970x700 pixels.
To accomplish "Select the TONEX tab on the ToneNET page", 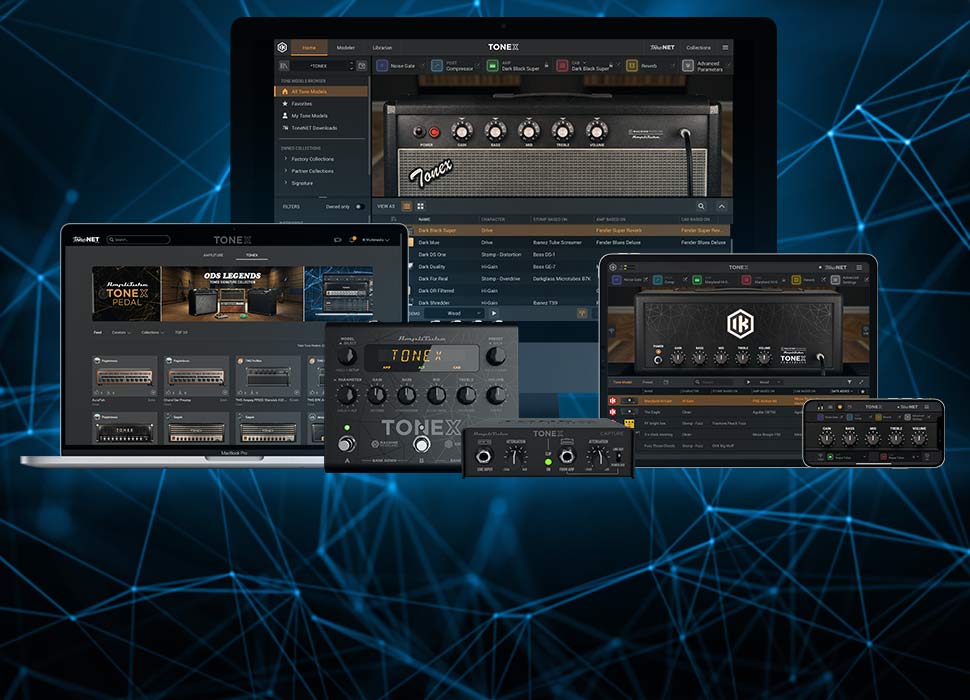I will pyautogui.click(x=251, y=254).
